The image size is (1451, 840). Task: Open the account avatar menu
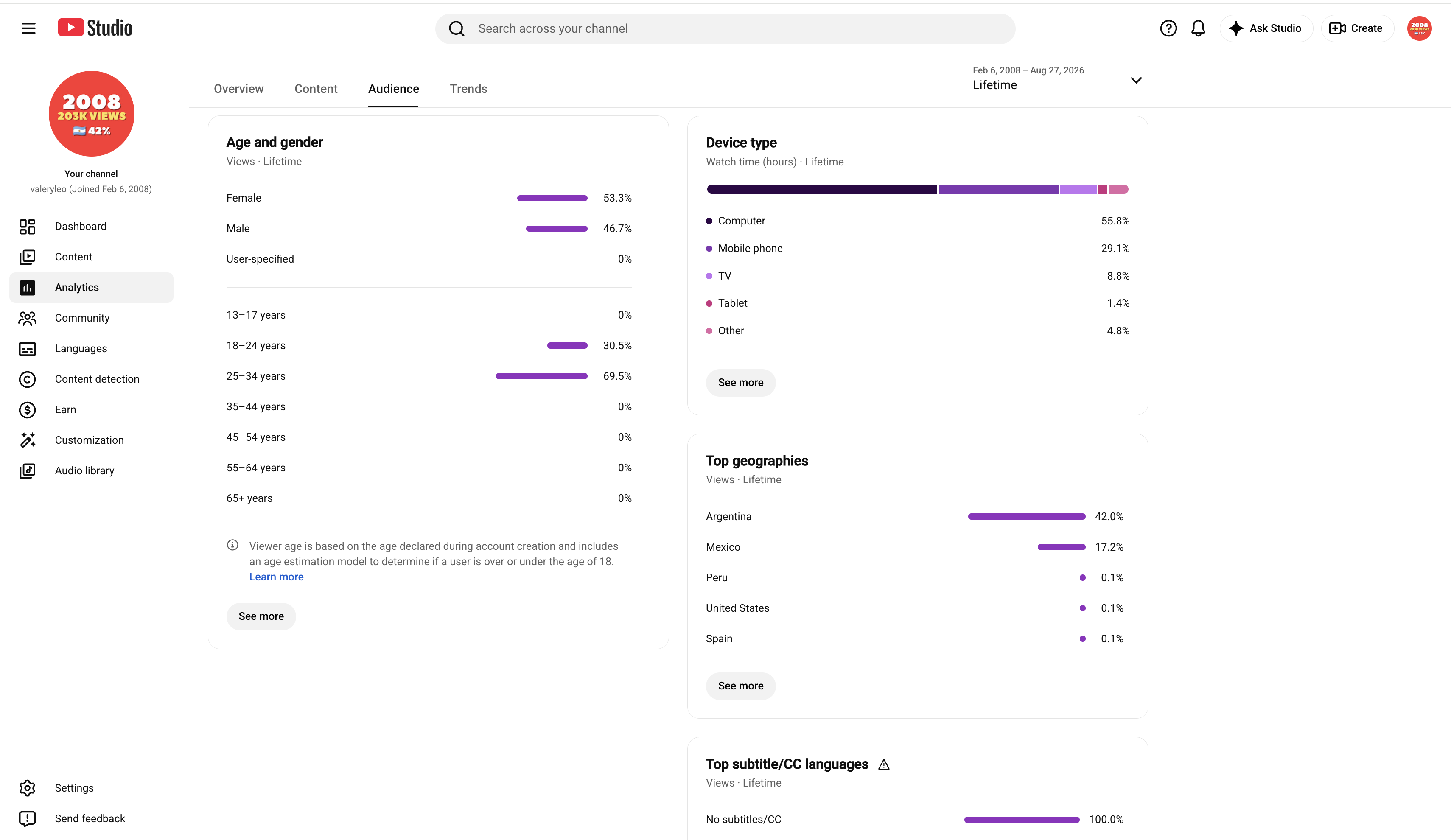[x=1419, y=28]
